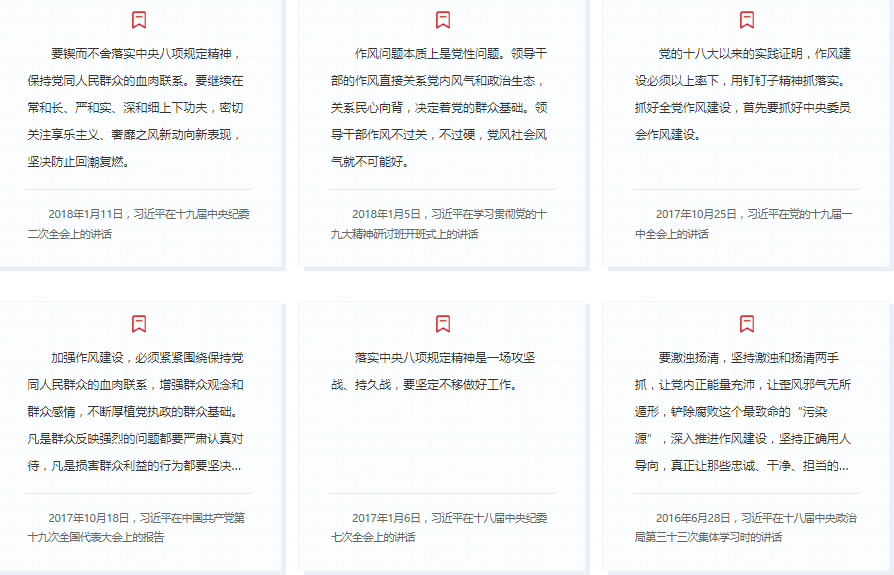Select the quote starting with 要锲而不舍落实中央八项规定

pyautogui.click(x=138, y=107)
